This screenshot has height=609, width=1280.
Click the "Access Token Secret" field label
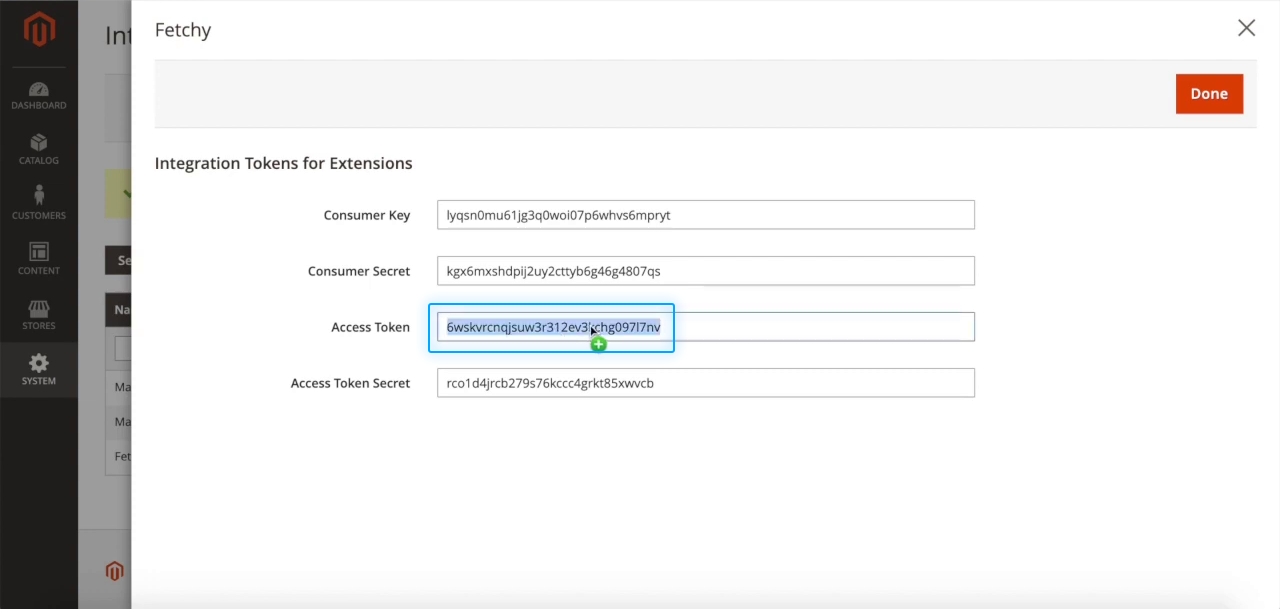tap(350, 383)
